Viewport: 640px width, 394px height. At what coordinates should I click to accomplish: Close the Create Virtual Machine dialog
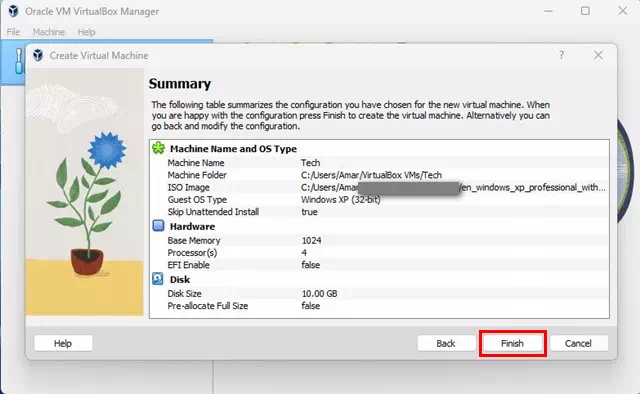pyautogui.click(x=598, y=55)
